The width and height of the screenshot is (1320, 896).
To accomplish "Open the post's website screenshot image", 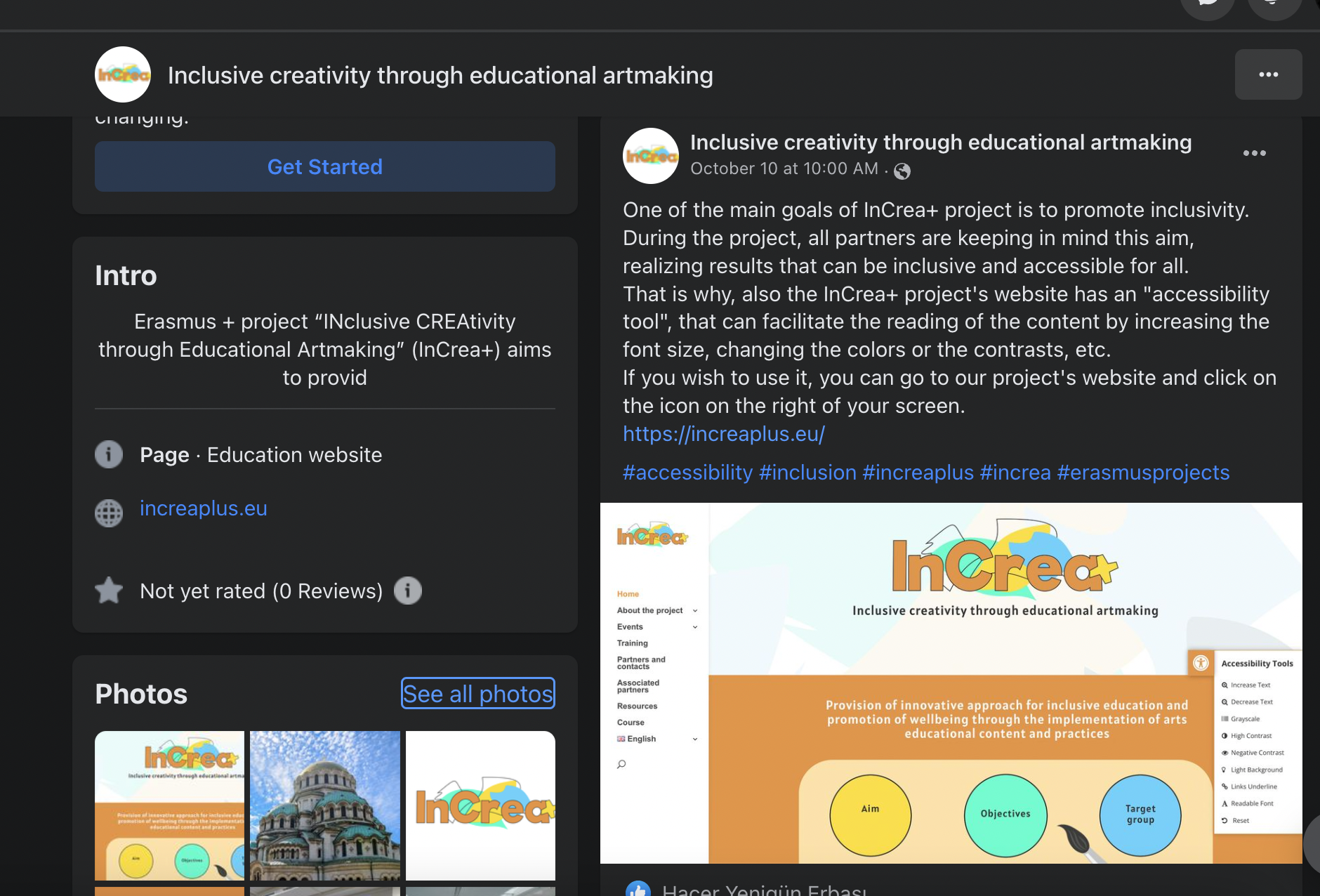I will pyautogui.click(x=951, y=683).
